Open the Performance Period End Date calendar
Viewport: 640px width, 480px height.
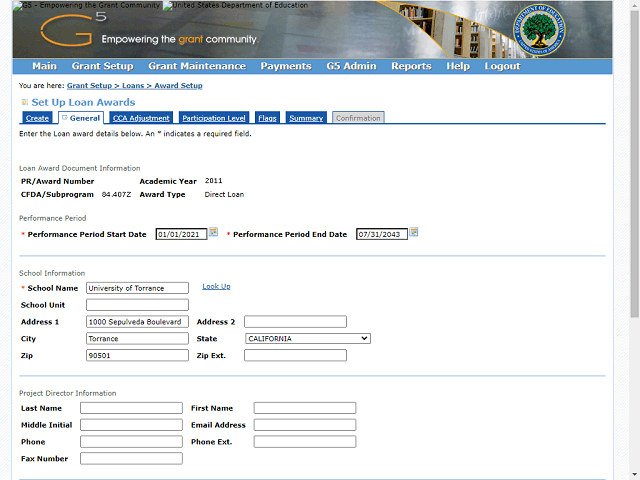(414, 233)
